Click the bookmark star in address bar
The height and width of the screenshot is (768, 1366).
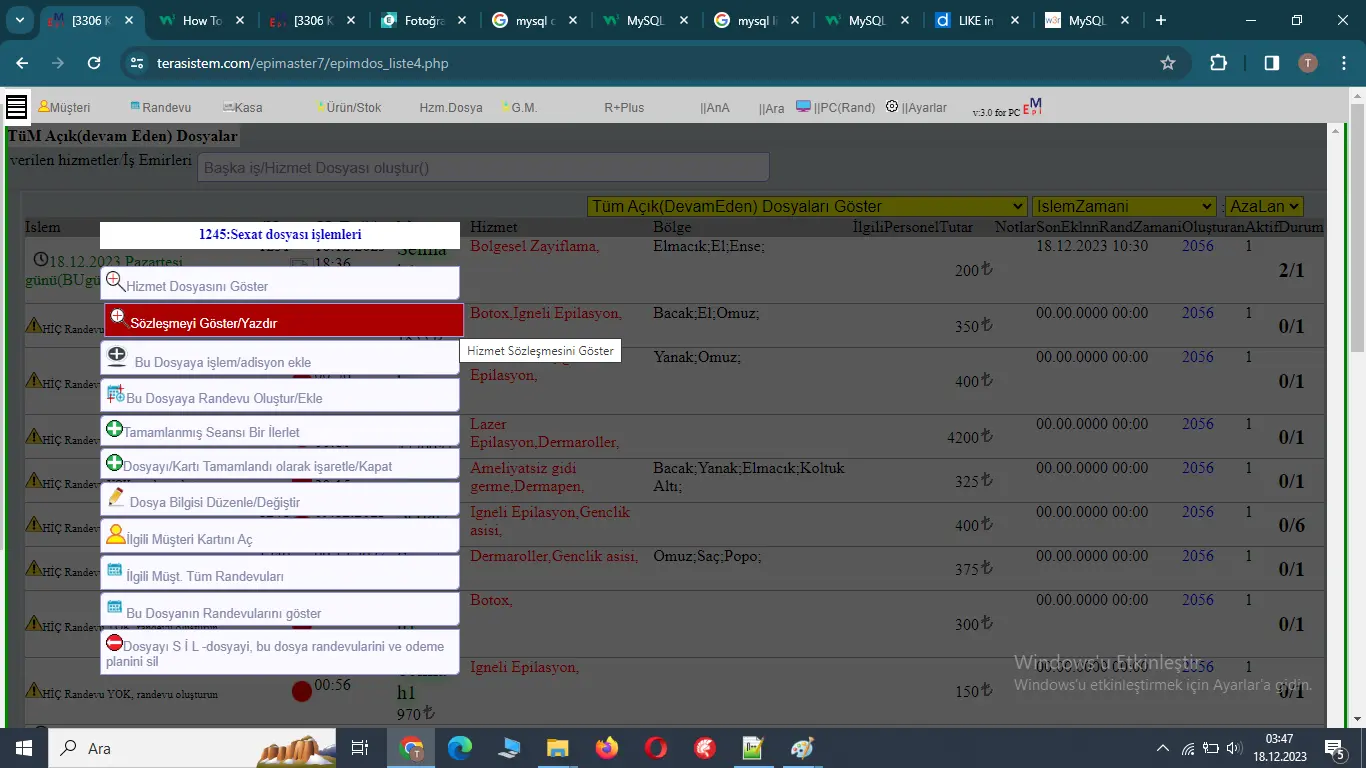click(1167, 63)
